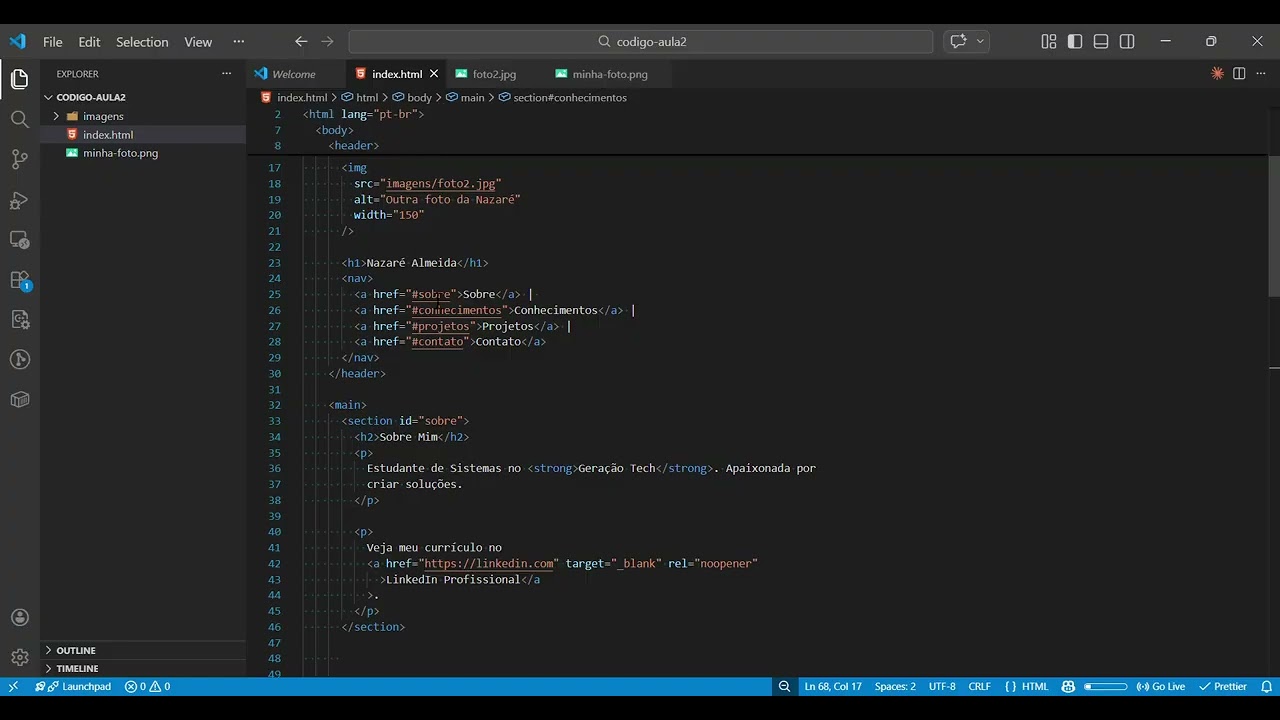1280x720 pixels.
Task: Click the zoom magnifier in status bar
Action: pyautogui.click(x=785, y=686)
